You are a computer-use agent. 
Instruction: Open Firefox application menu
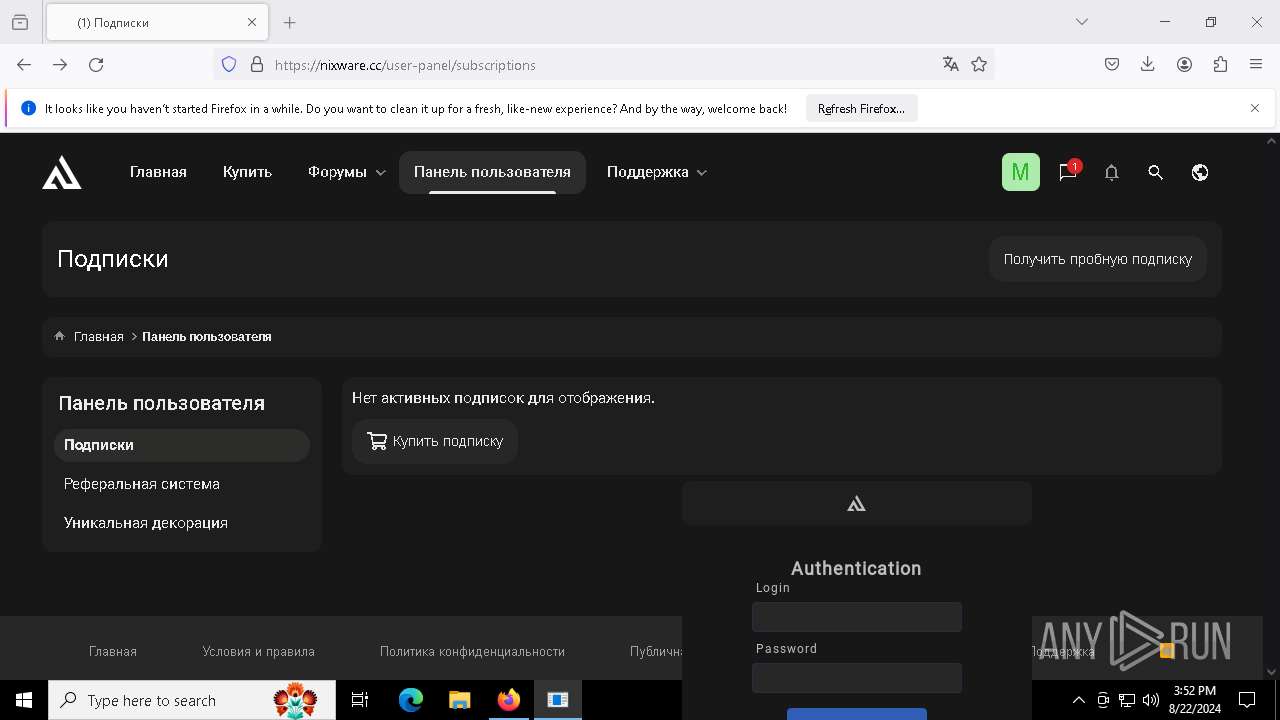pos(1256,64)
